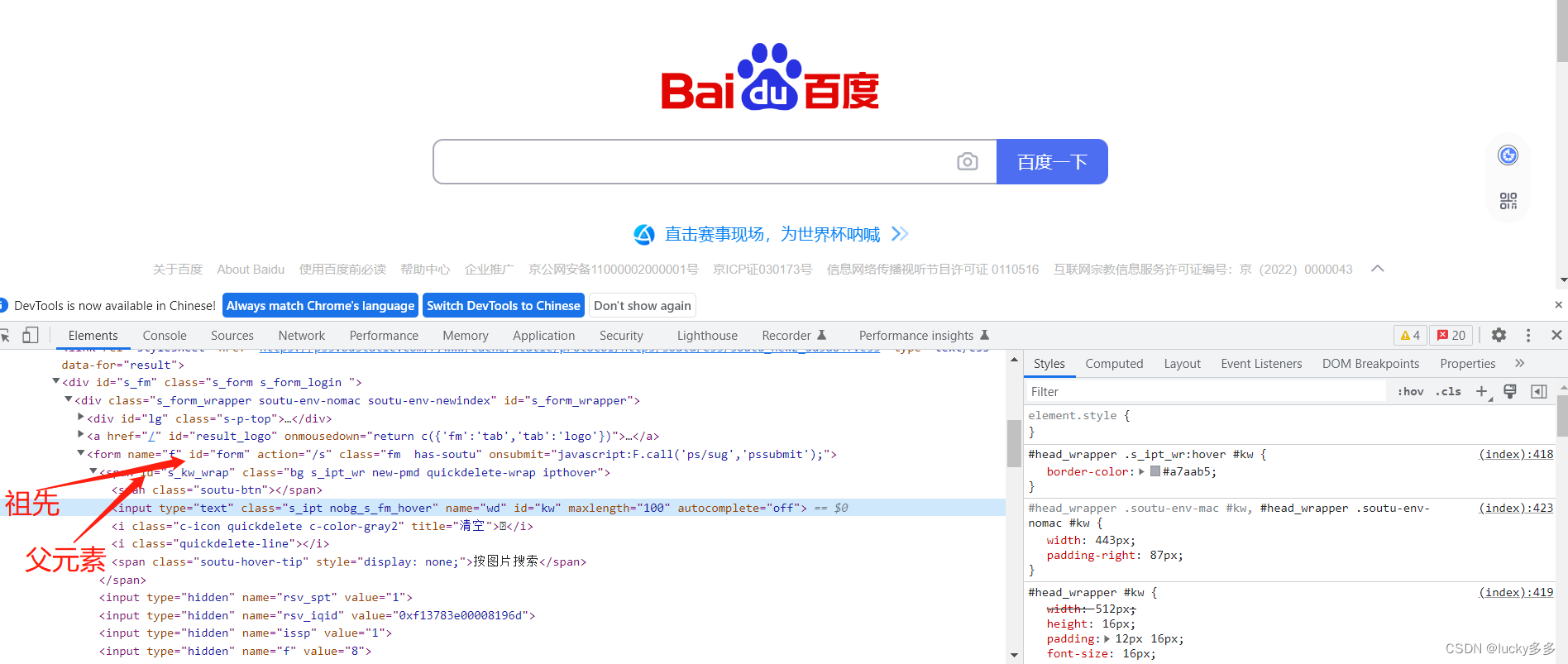The height and width of the screenshot is (664, 1568).
Task: Open the DevTools three-dot menu
Action: point(1528,335)
